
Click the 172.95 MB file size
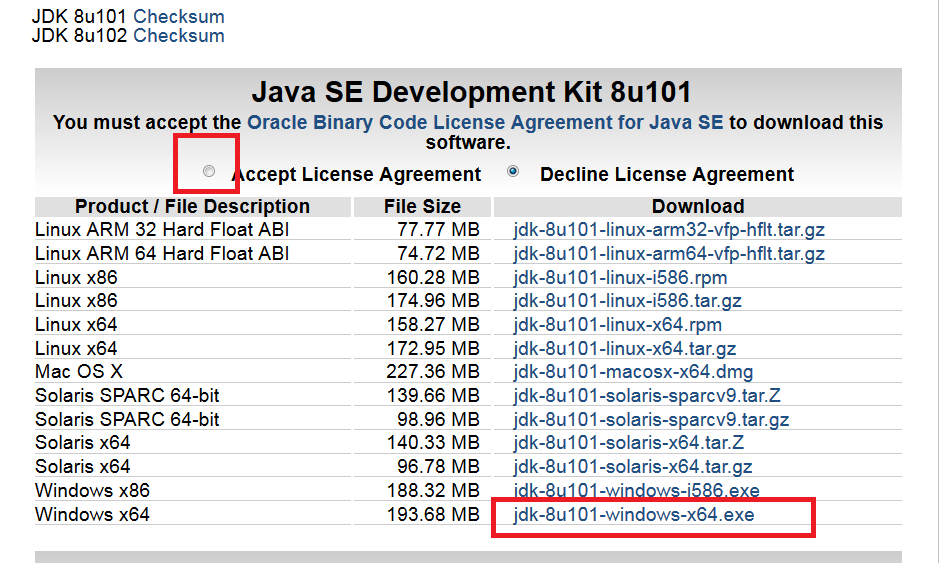click(433, 348)
